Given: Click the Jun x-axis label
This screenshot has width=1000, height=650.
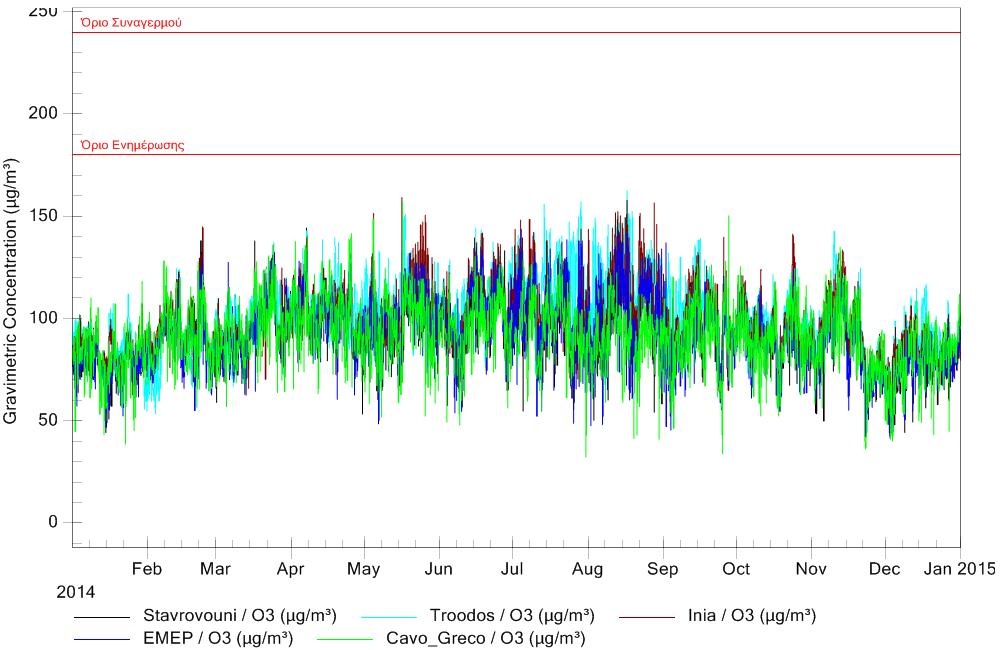Looking at the screenshot, I should [438, 569].
